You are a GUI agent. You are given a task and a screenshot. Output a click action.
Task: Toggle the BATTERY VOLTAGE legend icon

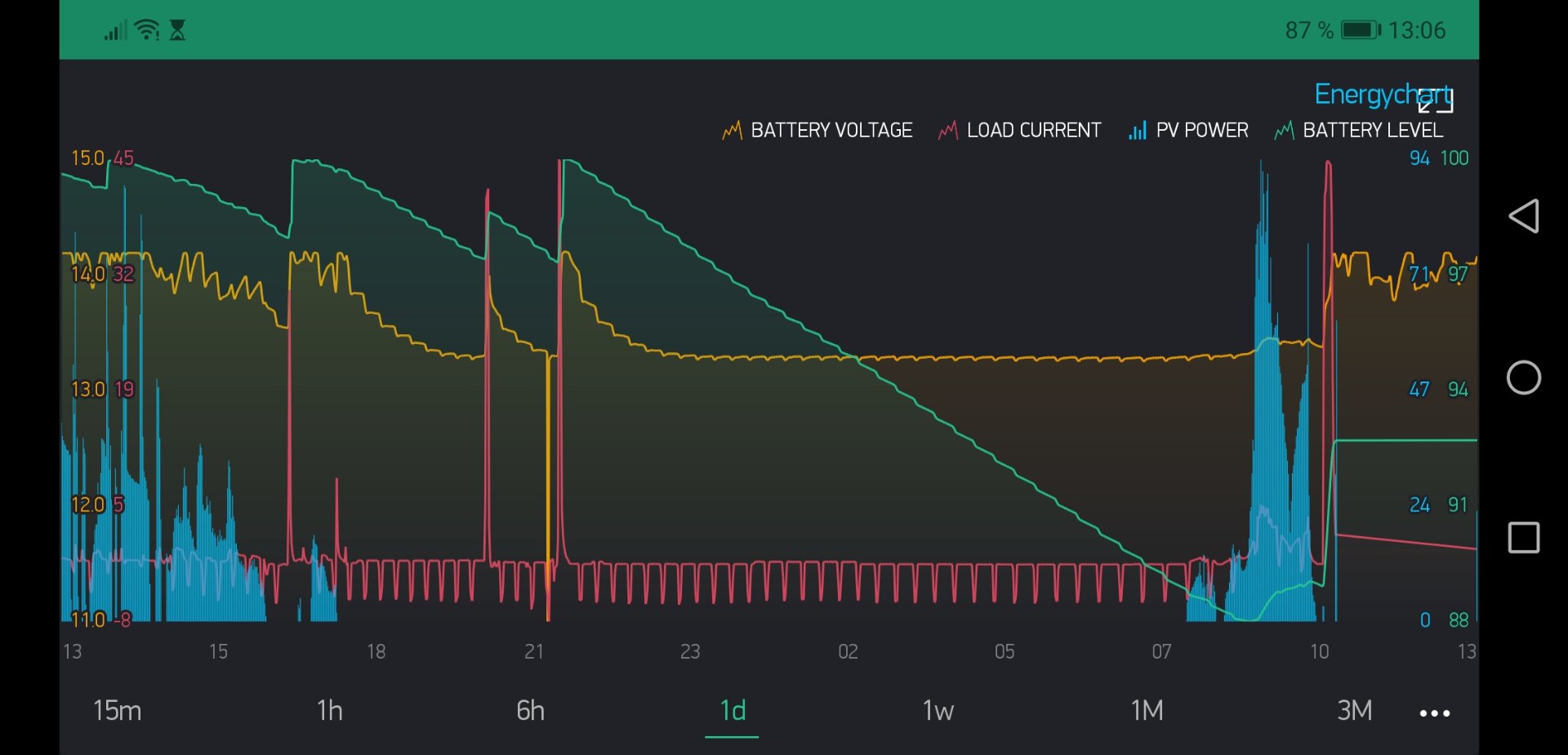[732, 131]
